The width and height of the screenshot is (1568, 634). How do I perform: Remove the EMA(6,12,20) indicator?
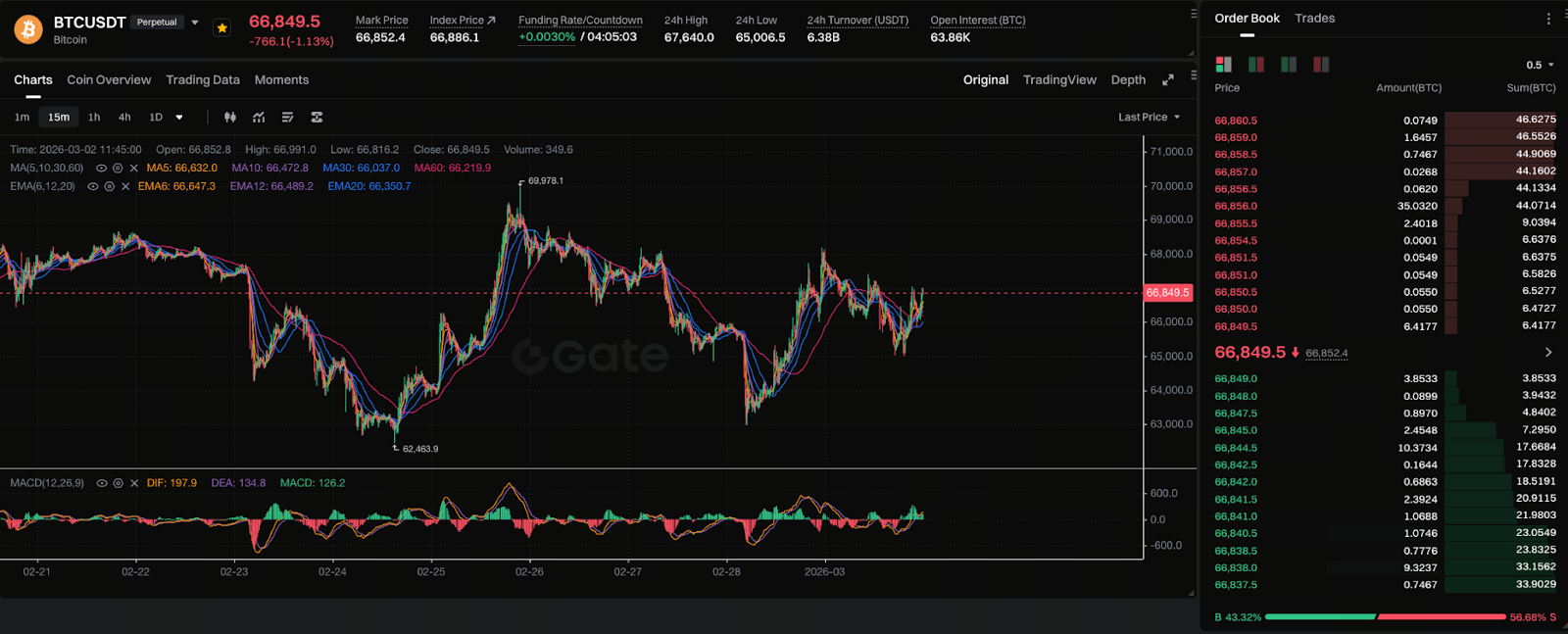pyautogui.click(x=125, y=186)
